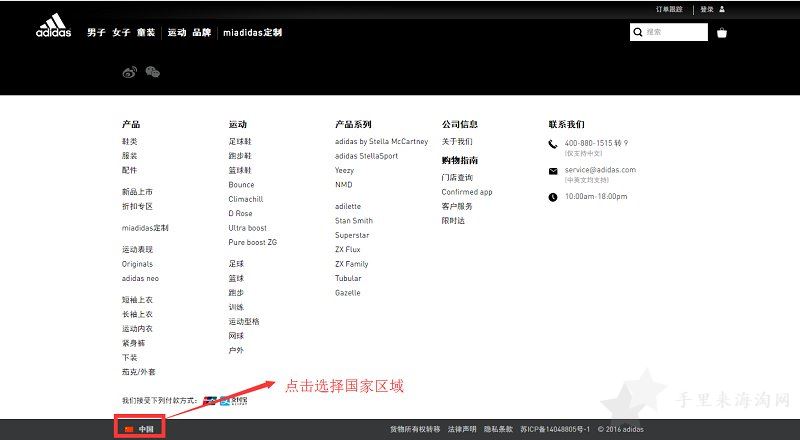Open the 跑步鞋 running shoes link
The image size is (800, 440).
[x=240, y=156]
